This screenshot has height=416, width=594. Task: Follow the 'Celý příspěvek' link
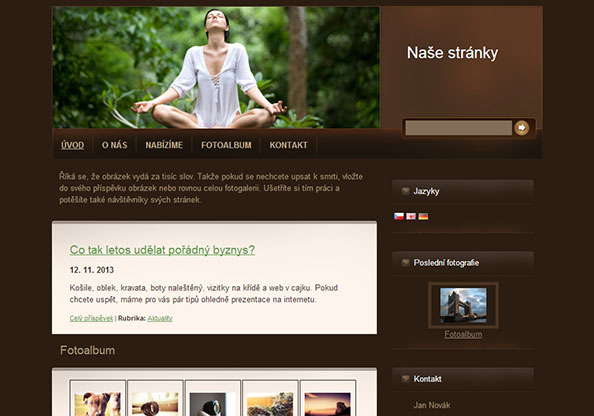(x=91, y=318)
